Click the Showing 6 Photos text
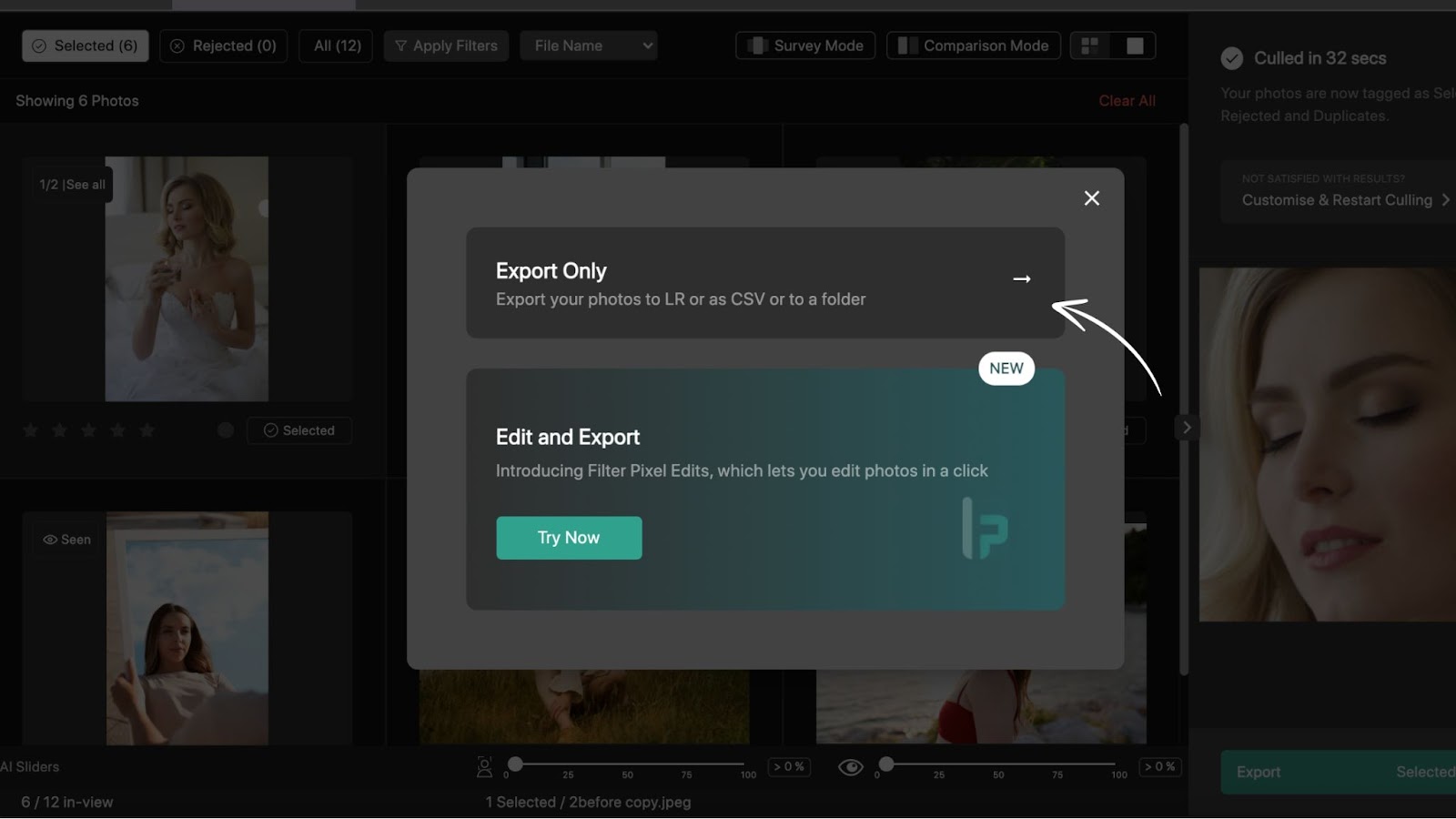Screen dimensions: 1456x819 coord(77,101)
